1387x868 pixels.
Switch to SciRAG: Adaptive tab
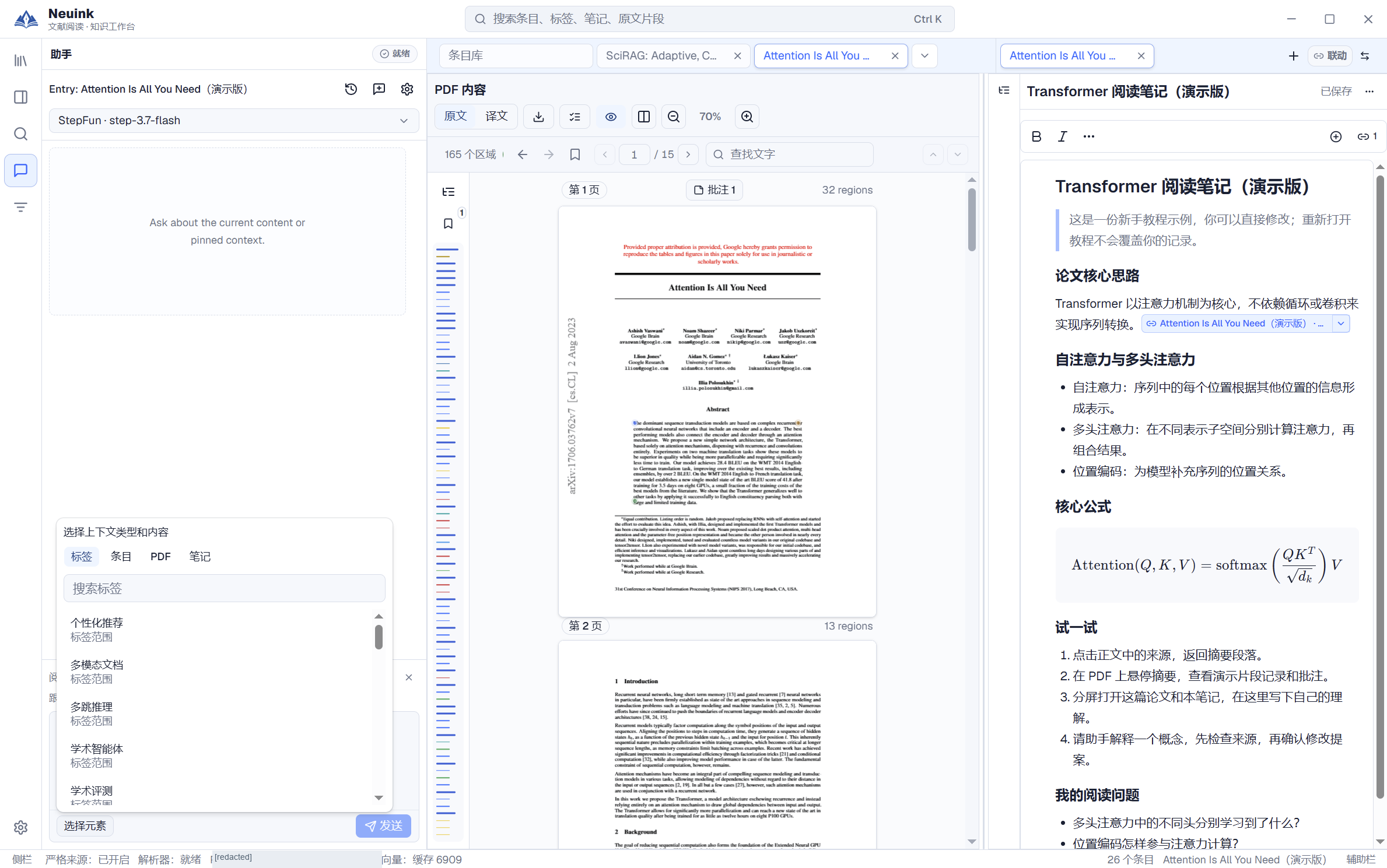pos(661,56)
